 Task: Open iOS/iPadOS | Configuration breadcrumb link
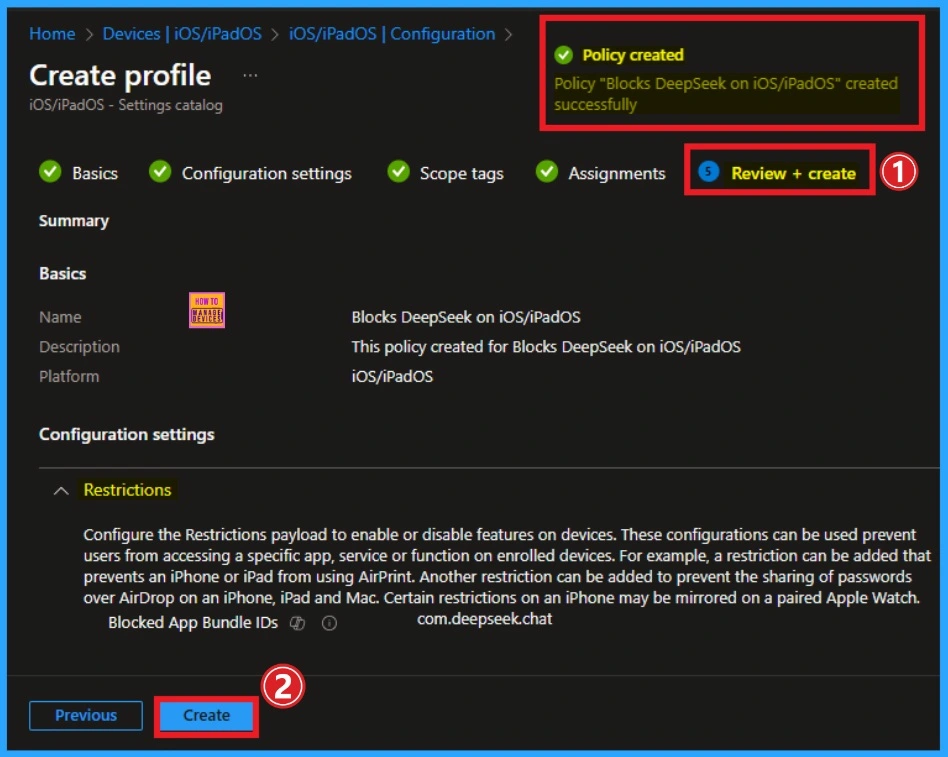pos(392,34)
